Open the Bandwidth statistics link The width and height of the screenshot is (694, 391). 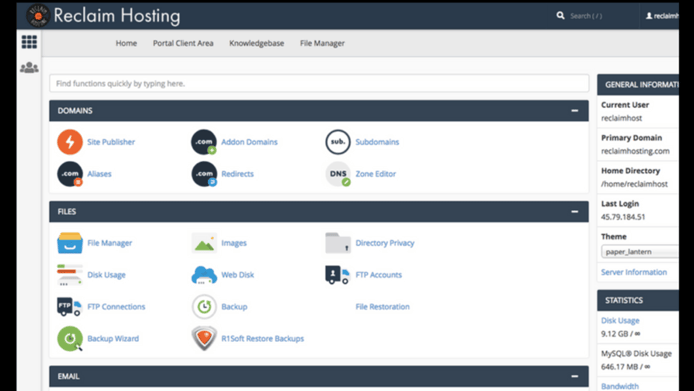(620, 386)
